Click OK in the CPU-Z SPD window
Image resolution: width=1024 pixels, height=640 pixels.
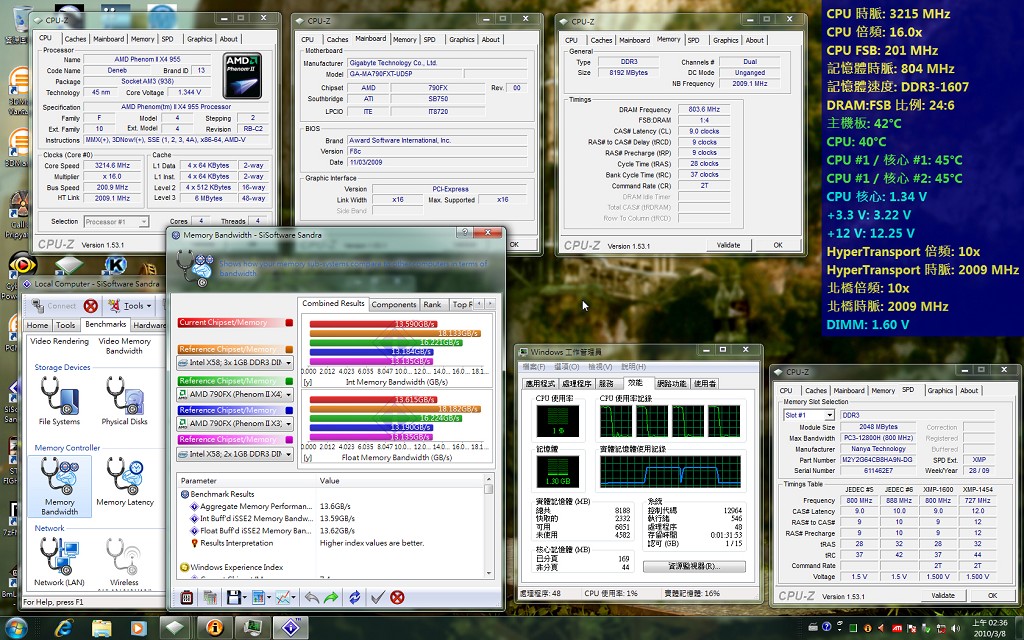pos(992,596)
